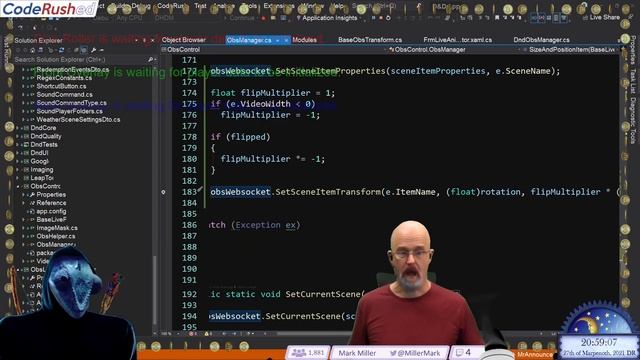This screenshot has width=640, height=360.
Task: Select RegexConstants.cs in Solution Explorer
Action: [64, 78]
